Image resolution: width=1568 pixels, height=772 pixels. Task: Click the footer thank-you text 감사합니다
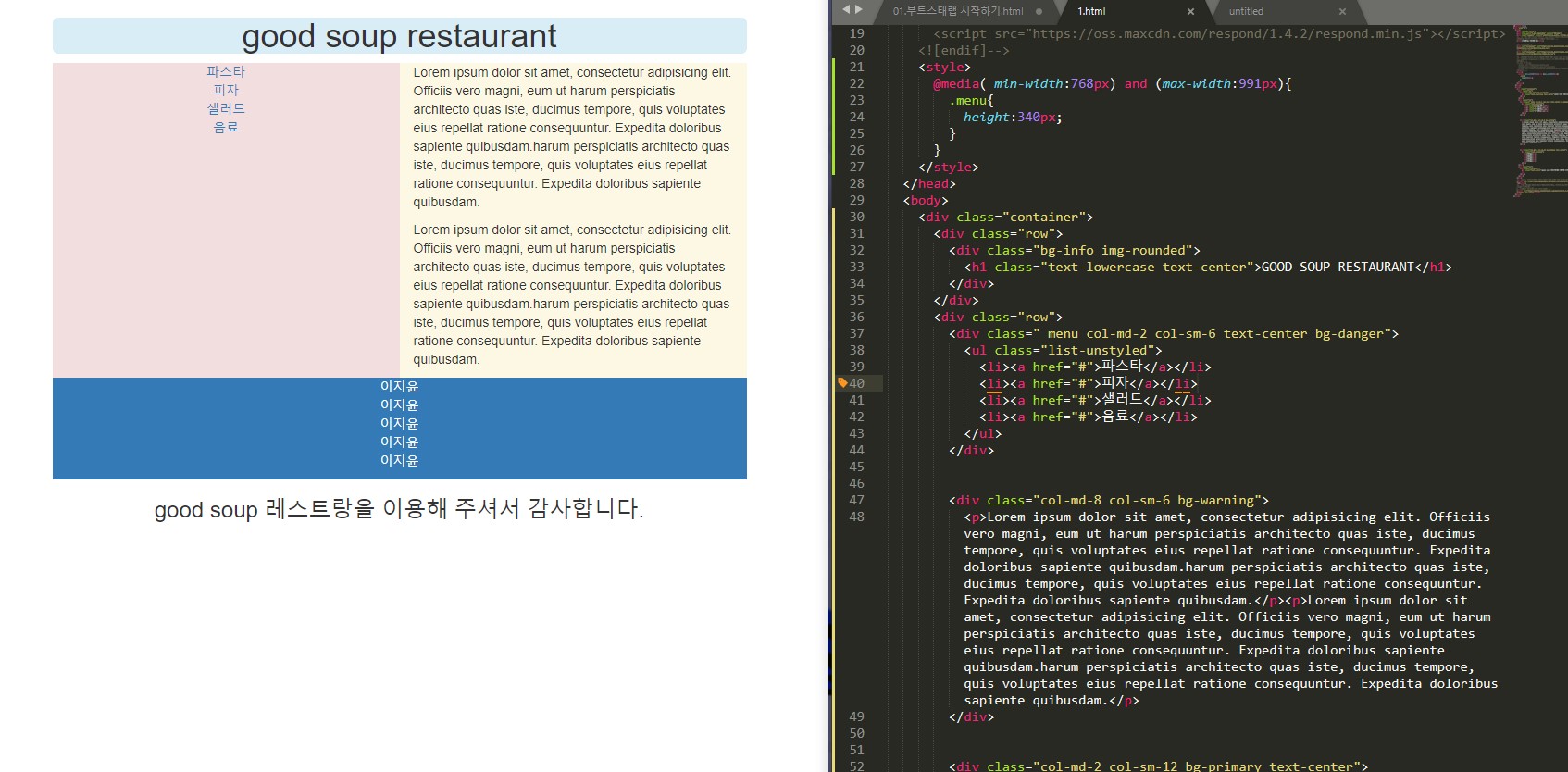pyautogui.click(x=585, y=508)
